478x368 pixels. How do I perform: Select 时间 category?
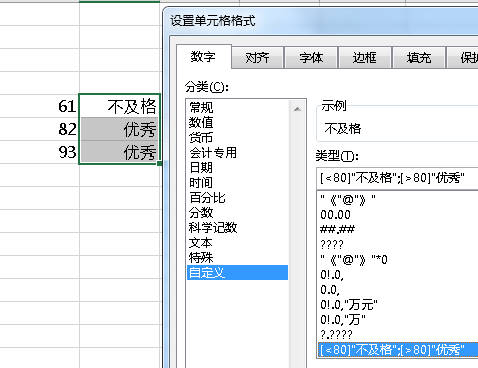[237, 182]
